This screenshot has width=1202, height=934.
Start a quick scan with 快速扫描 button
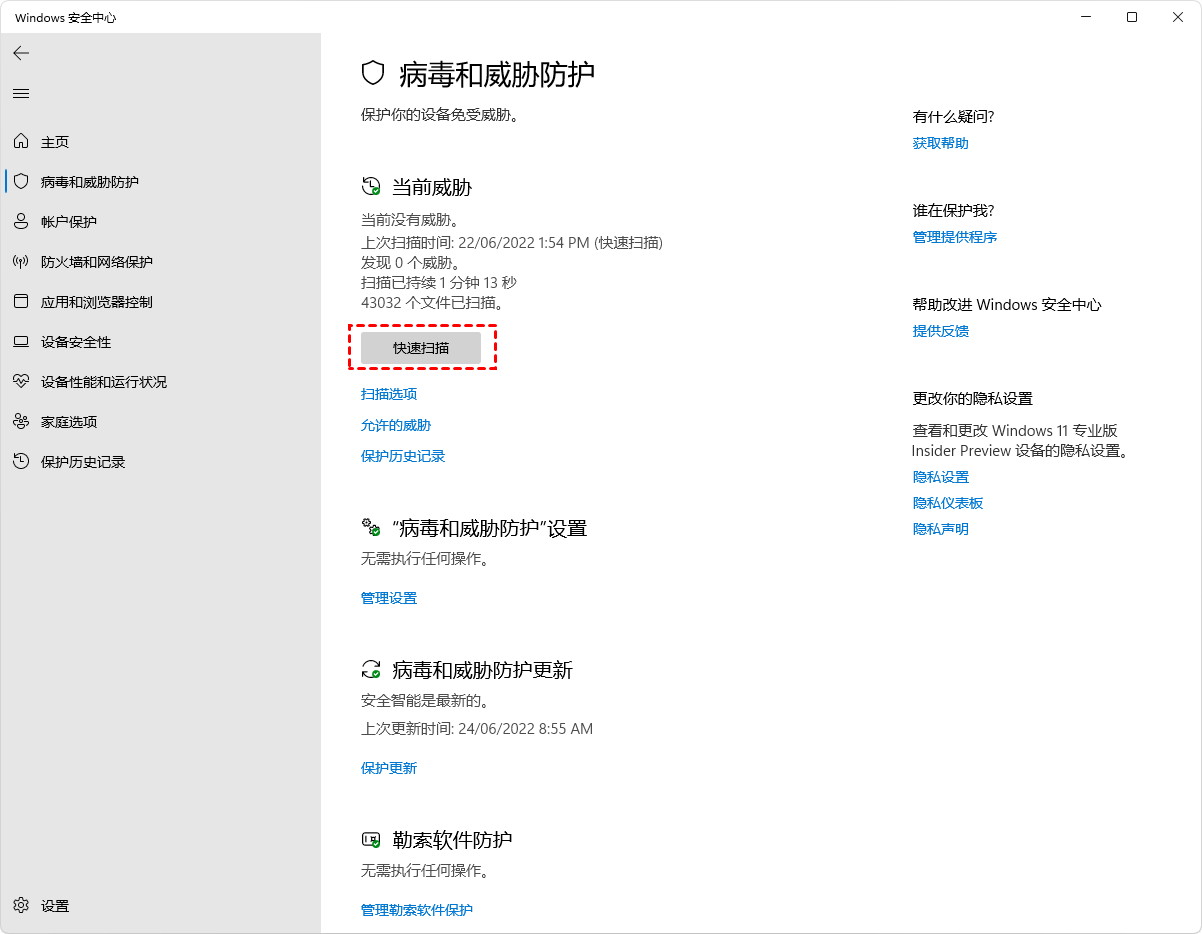[421, 348]
